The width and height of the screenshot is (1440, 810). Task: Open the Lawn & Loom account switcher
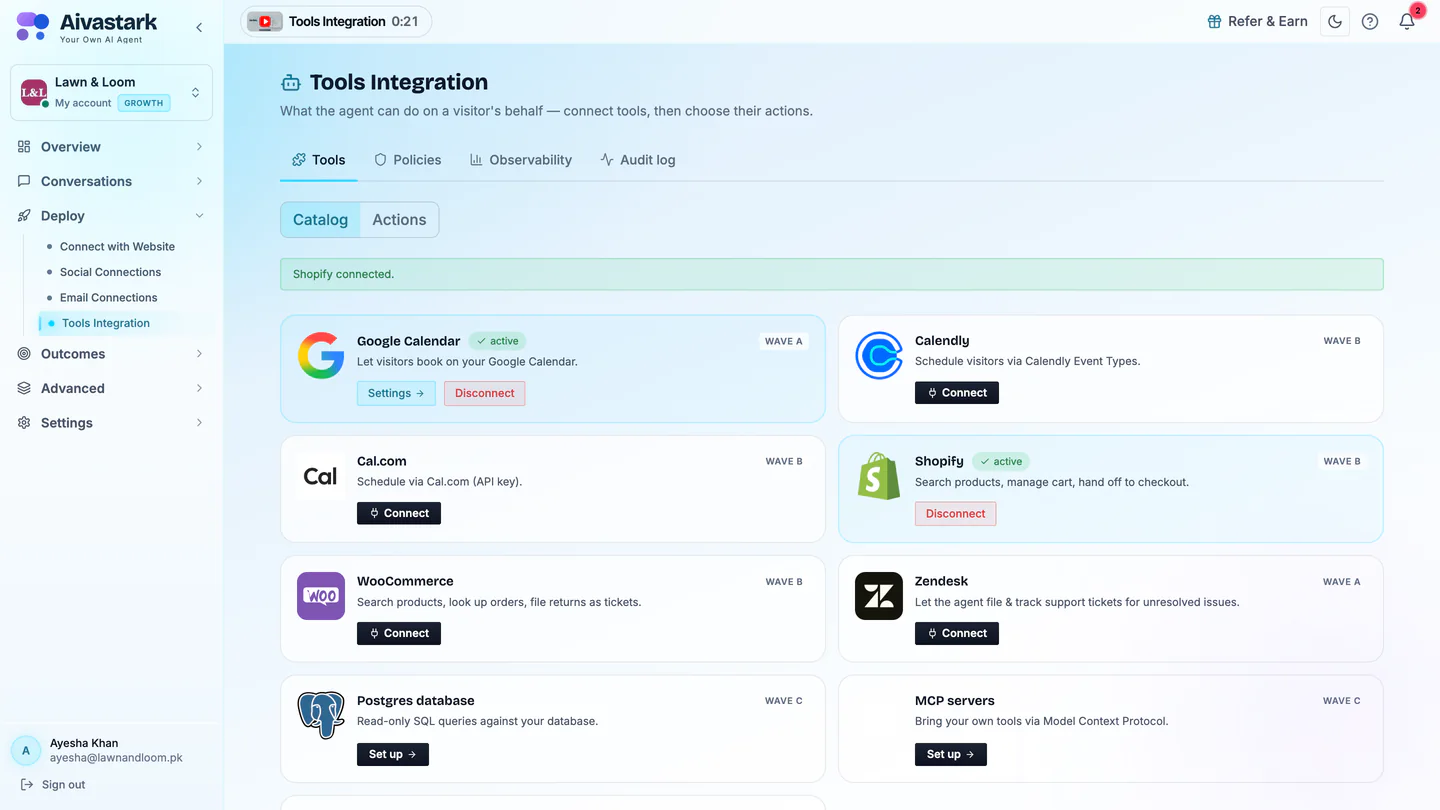tap(111, 92)
